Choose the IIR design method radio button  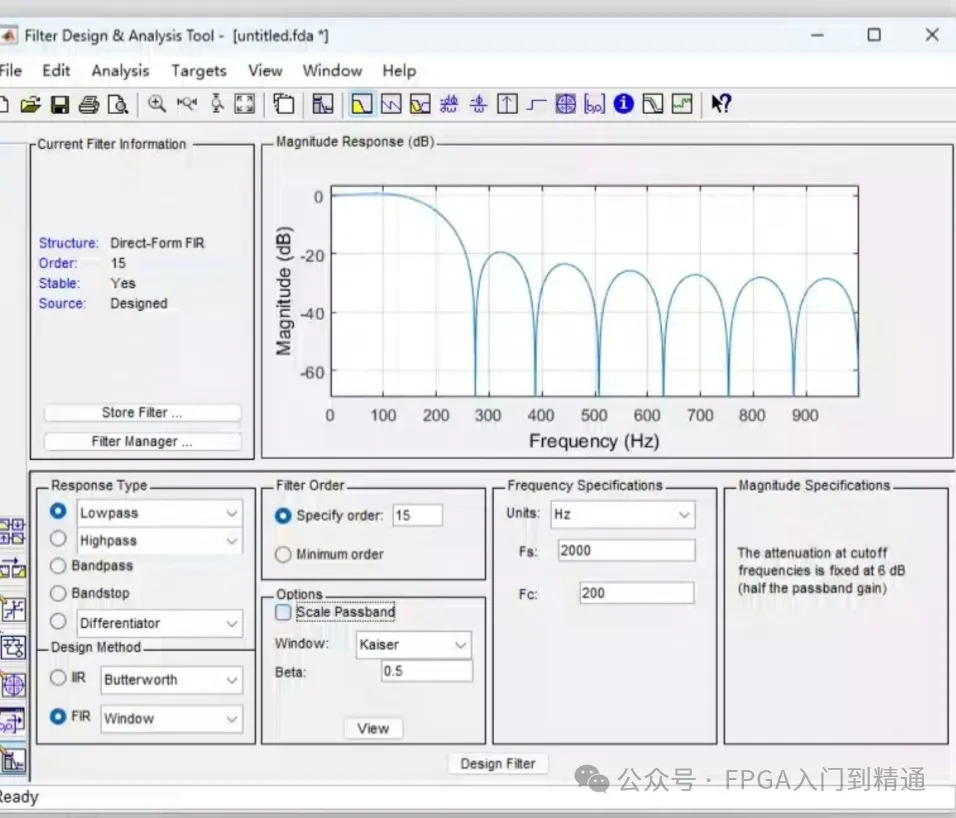coord(58,679)
